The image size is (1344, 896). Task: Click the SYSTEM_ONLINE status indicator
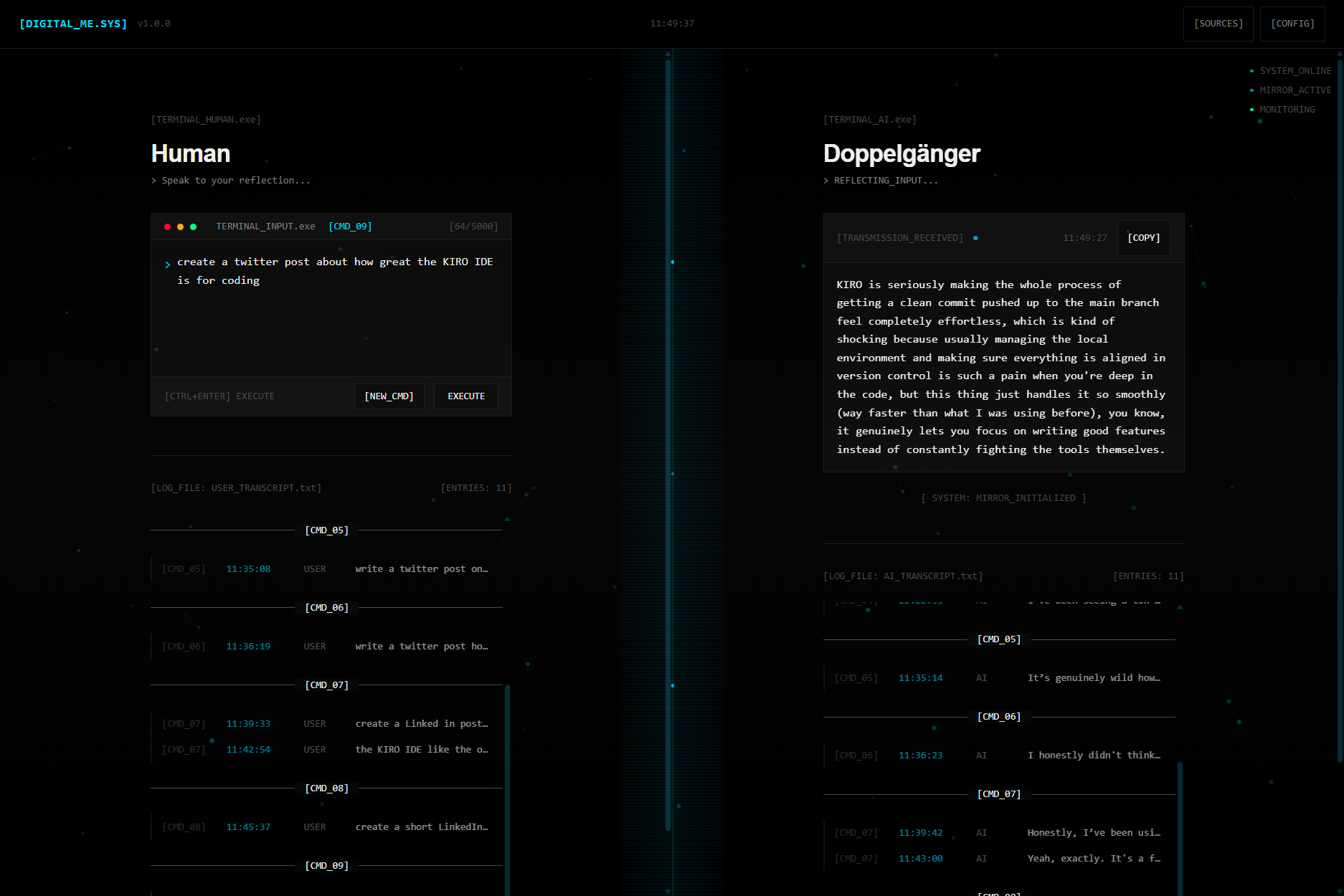1290,71
